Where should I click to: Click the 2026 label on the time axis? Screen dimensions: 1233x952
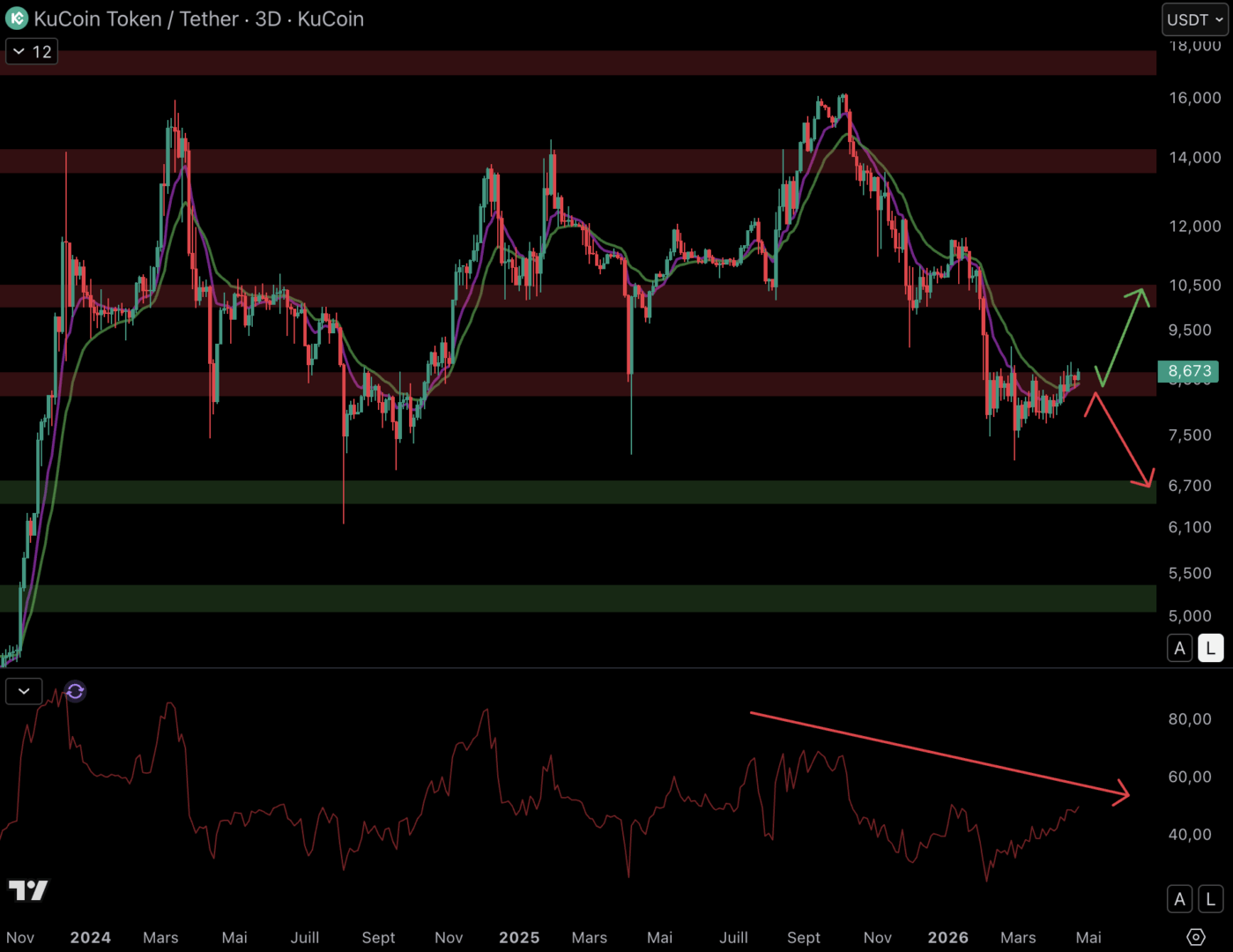coord(947,938)
